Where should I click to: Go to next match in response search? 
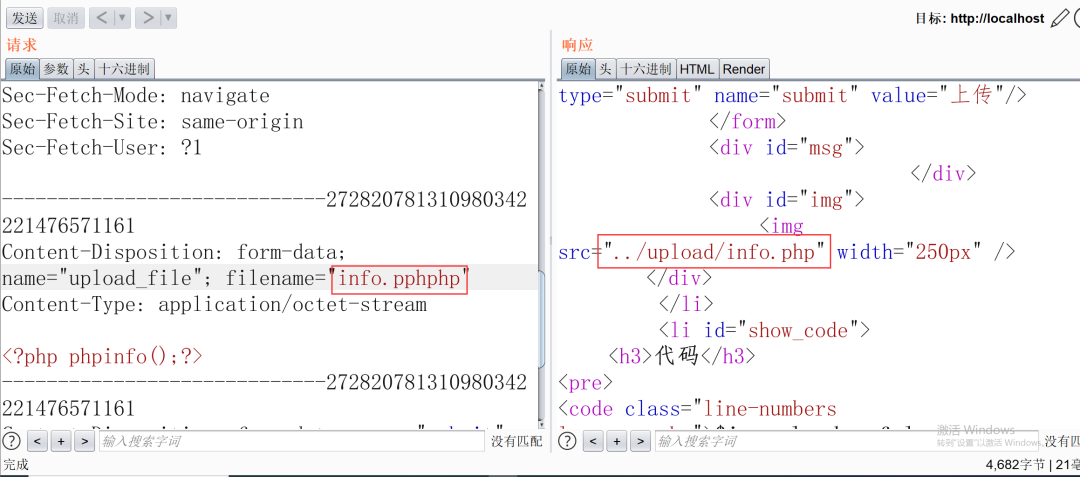click(641, 441)
